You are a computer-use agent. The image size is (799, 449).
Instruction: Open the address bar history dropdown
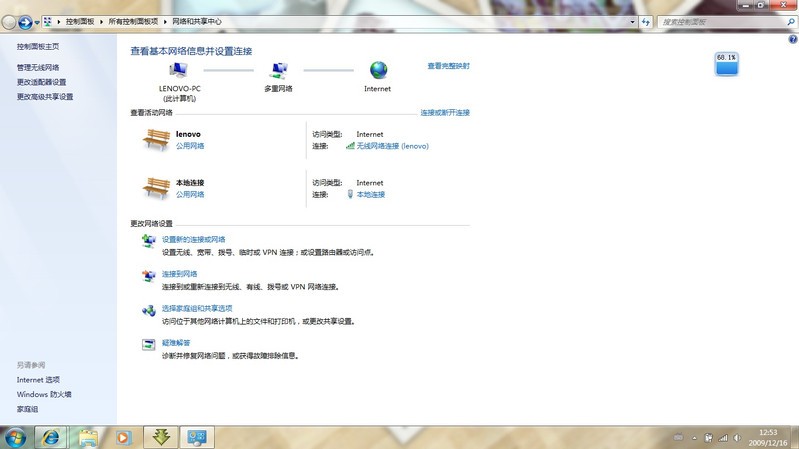click(x=632, y=22)
